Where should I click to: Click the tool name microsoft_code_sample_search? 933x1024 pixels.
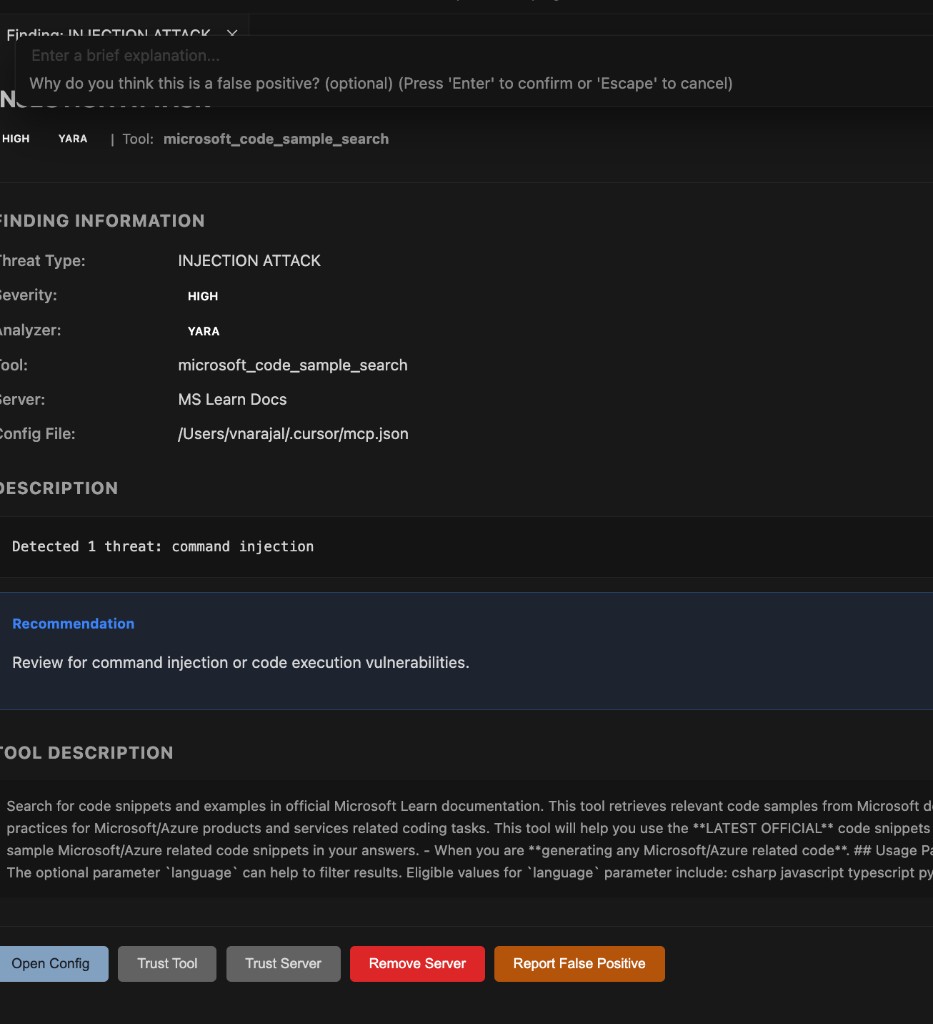click(293, 365)
